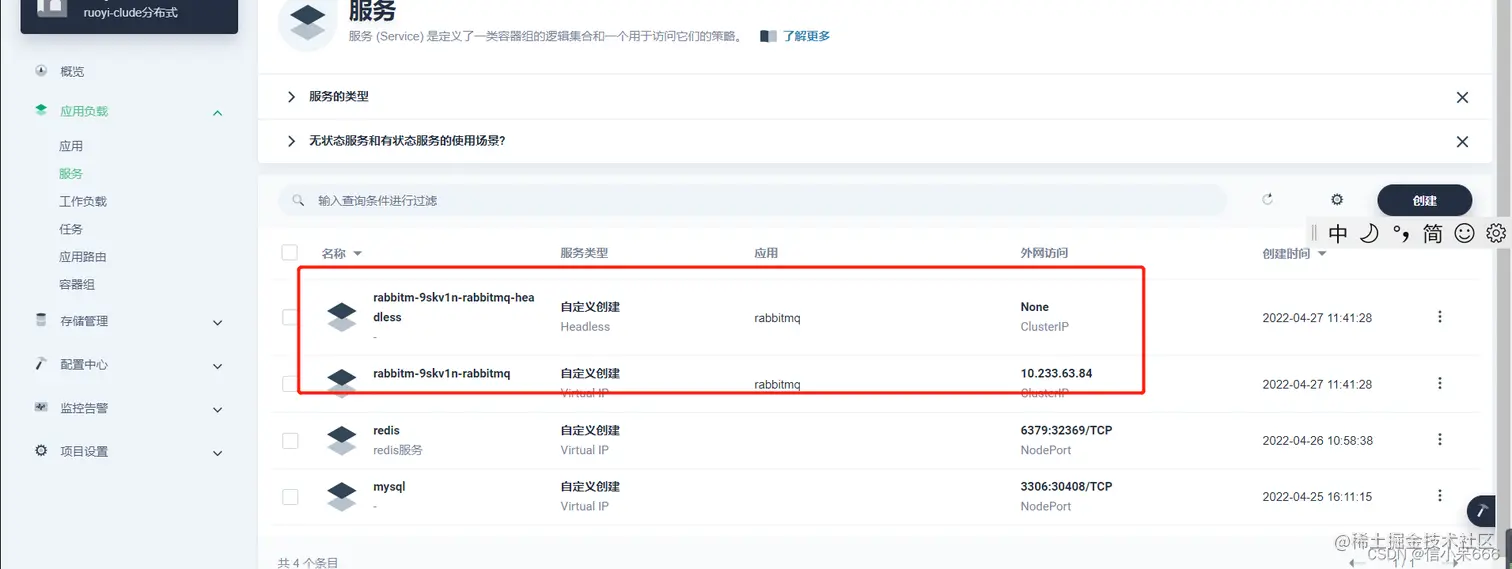Expand the 项目设置 section chevron
1512x569 pixels.
tap(217, 453)
